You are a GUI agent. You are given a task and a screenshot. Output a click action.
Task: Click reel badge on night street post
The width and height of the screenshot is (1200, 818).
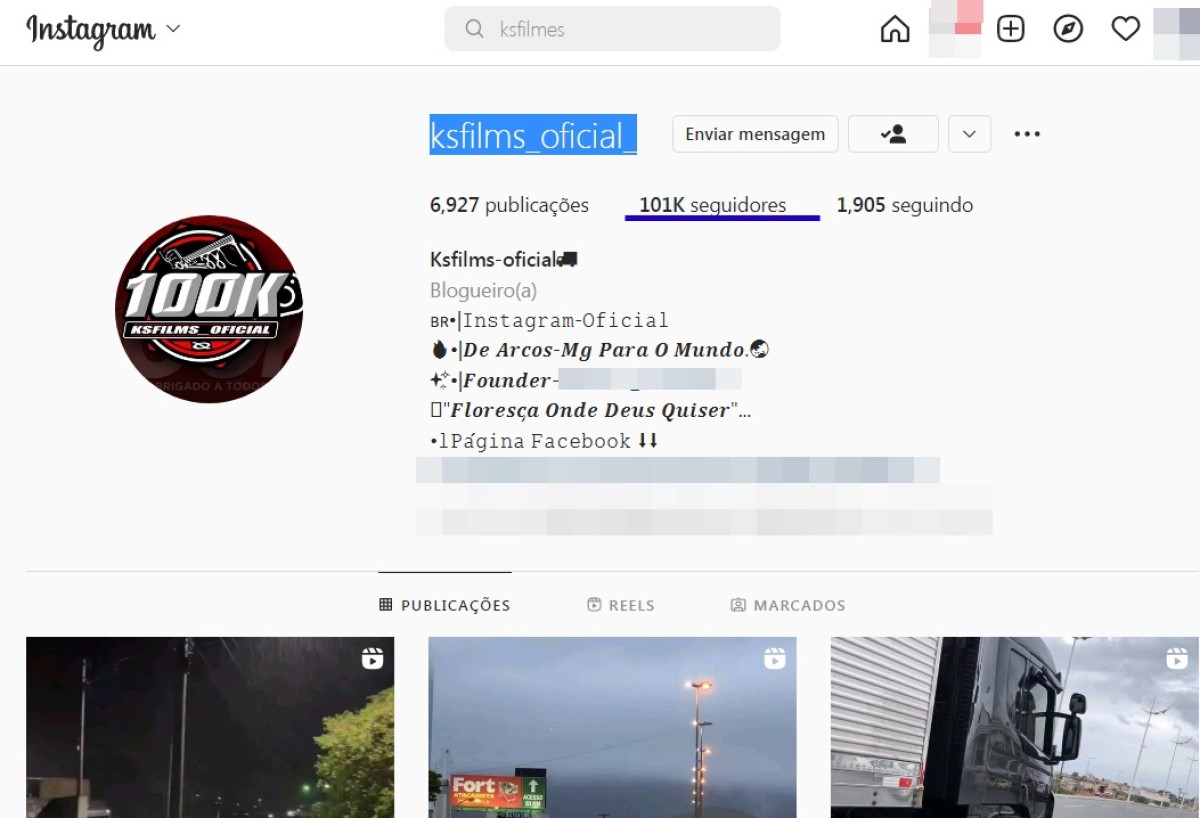coord(372,658)
